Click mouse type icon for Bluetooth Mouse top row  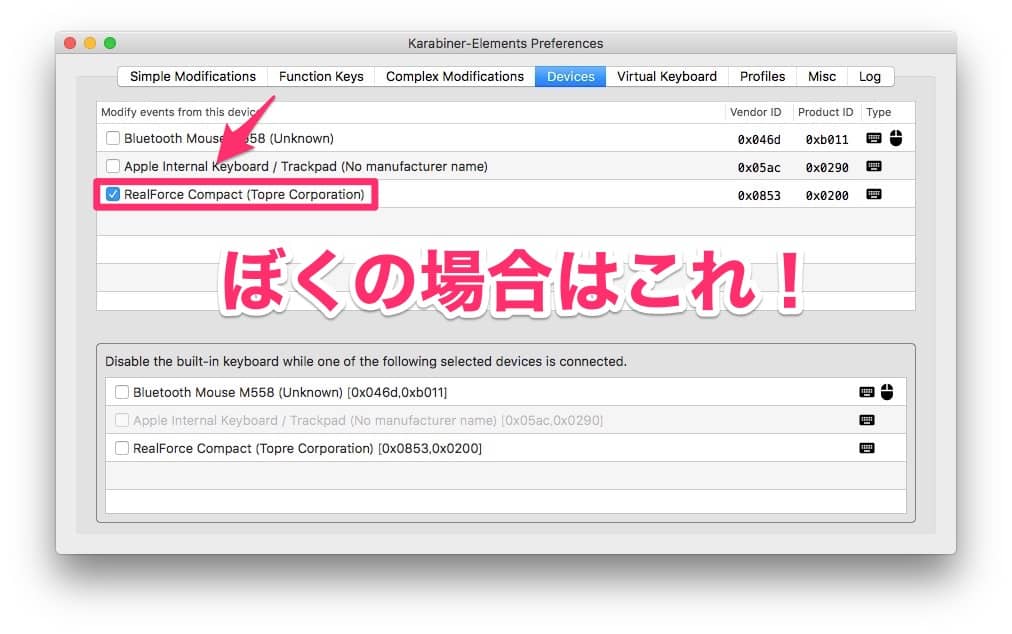click(x=896, y=138)
